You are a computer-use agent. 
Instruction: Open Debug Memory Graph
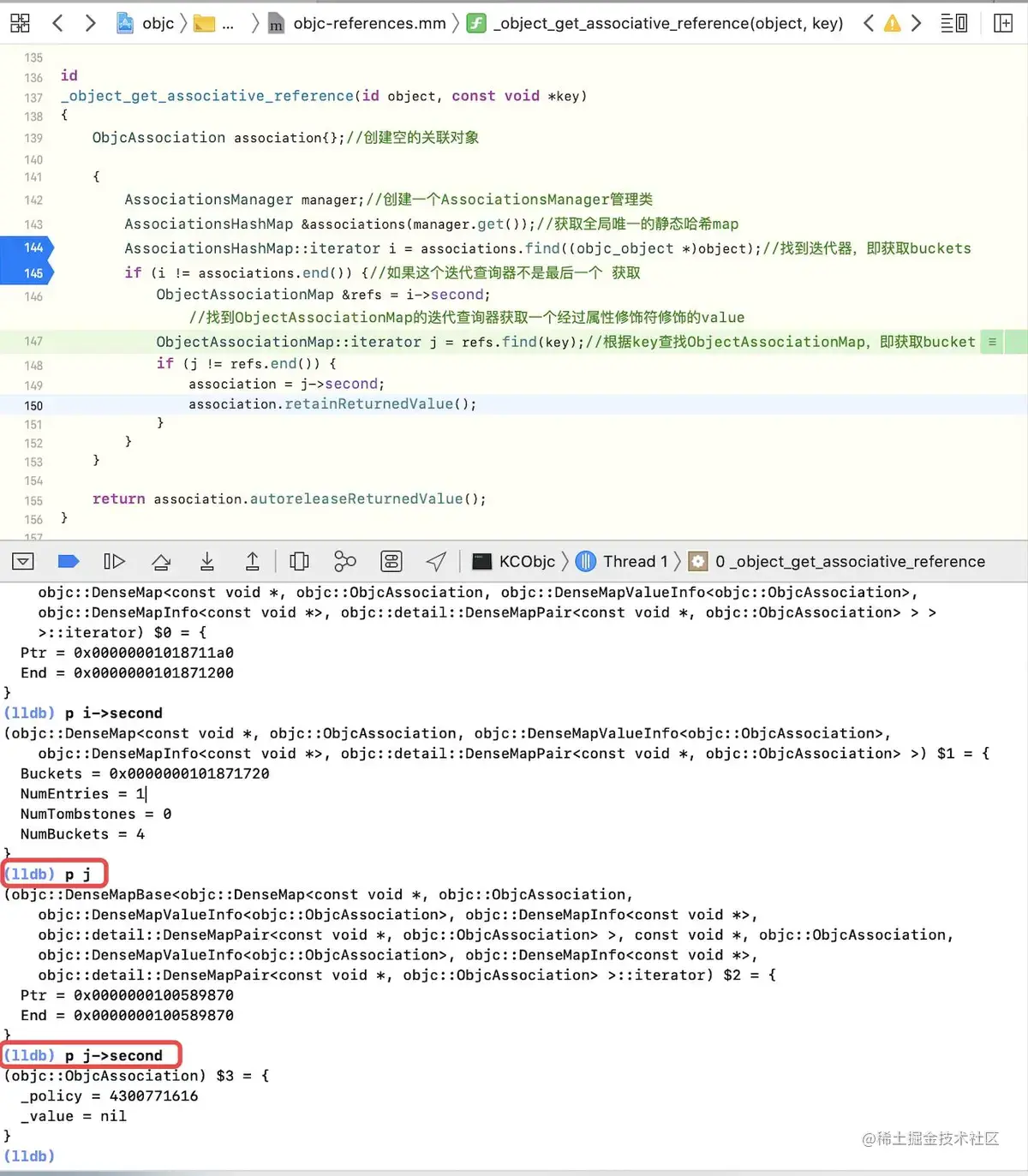pos(345,561)
